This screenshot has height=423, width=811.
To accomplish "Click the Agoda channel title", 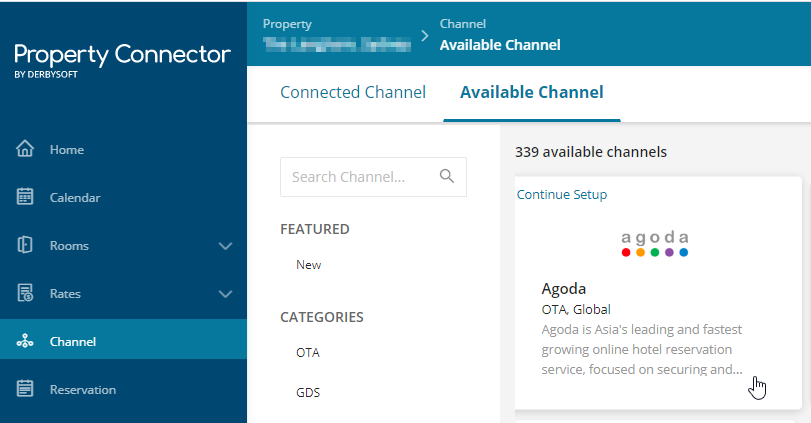I will point(563,289).
